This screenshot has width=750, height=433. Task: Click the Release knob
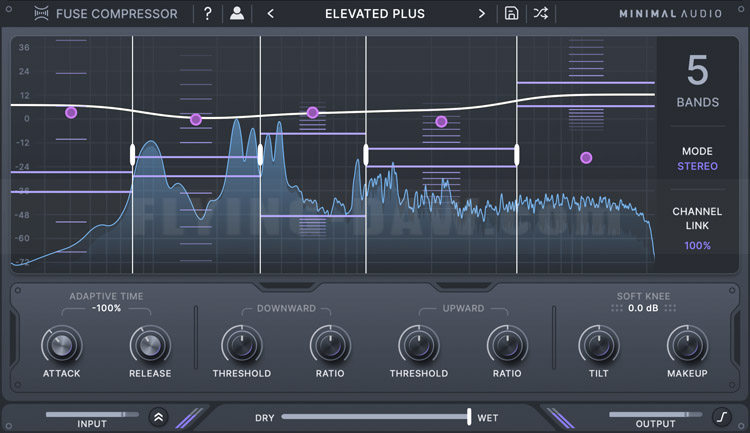150,345
